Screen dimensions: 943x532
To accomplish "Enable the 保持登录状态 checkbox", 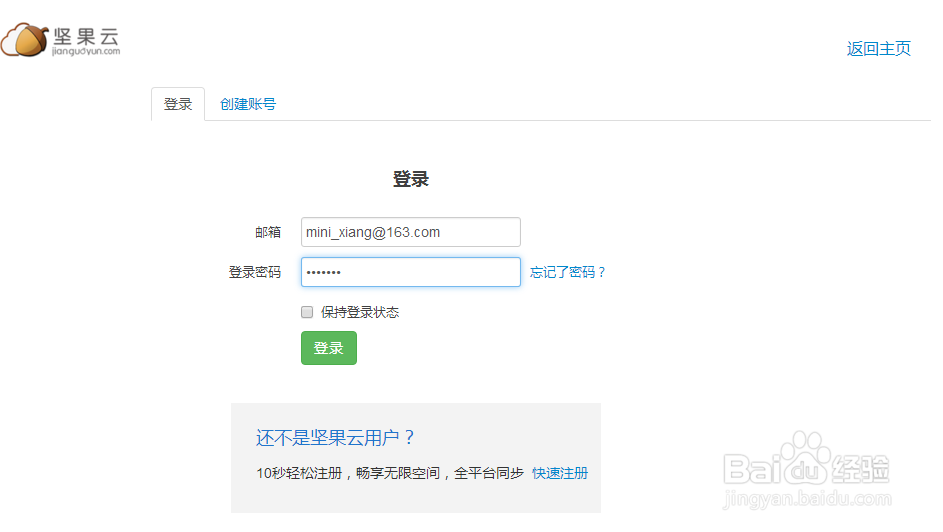I will (x=307, y=312).
